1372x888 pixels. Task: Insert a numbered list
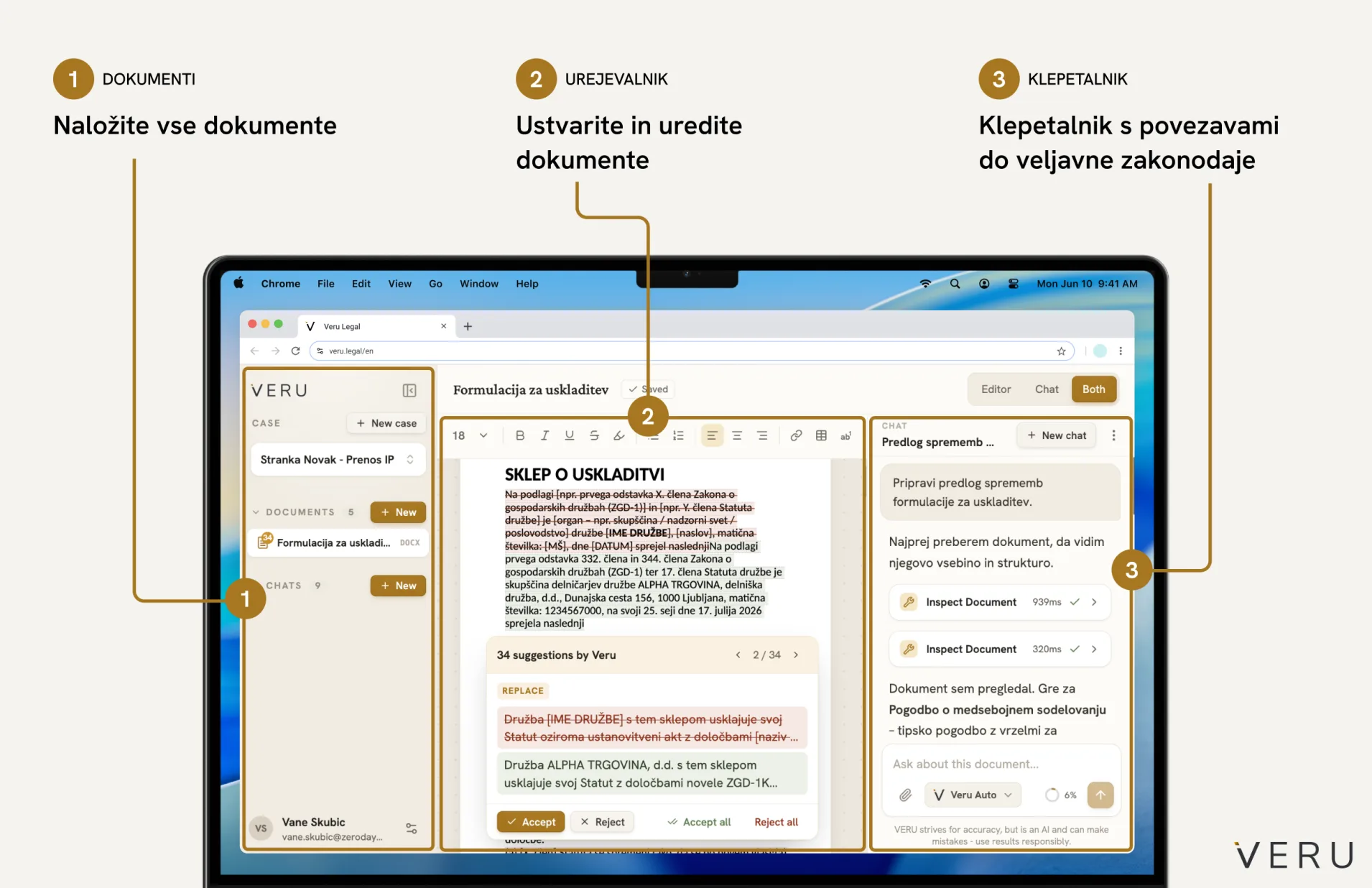(678, 435)
